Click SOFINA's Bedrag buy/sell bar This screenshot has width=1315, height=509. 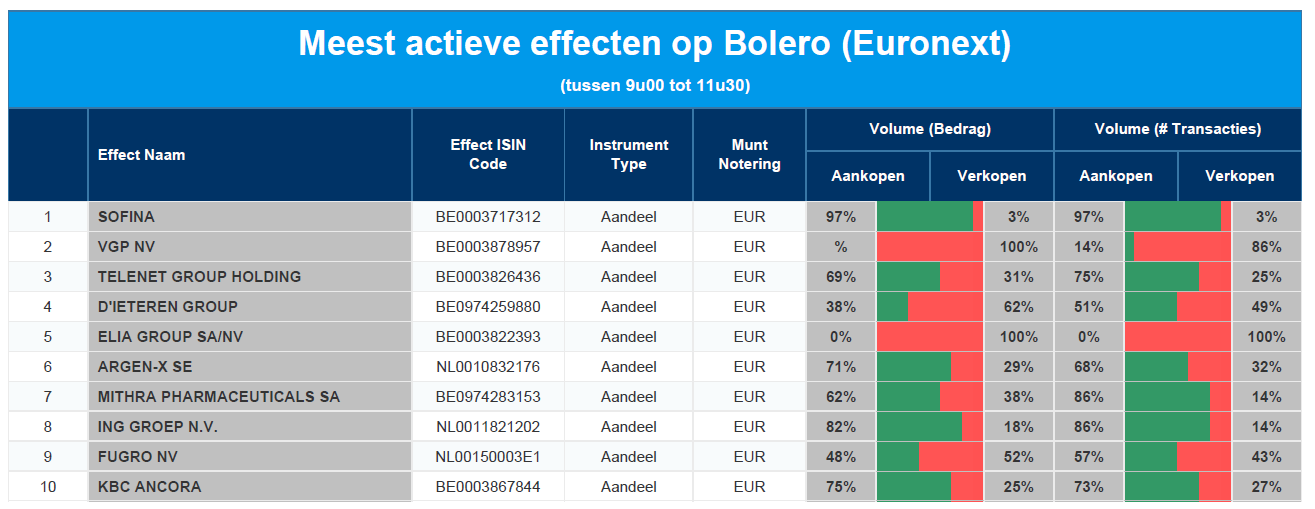(x=930, y=217)
